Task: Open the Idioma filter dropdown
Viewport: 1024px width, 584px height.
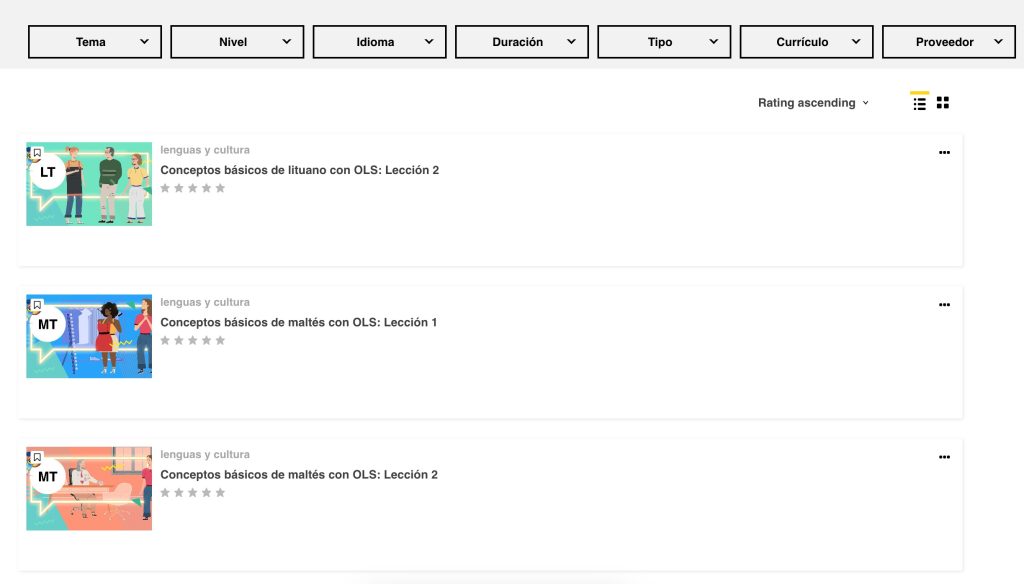Action: [x=379, y=42]
